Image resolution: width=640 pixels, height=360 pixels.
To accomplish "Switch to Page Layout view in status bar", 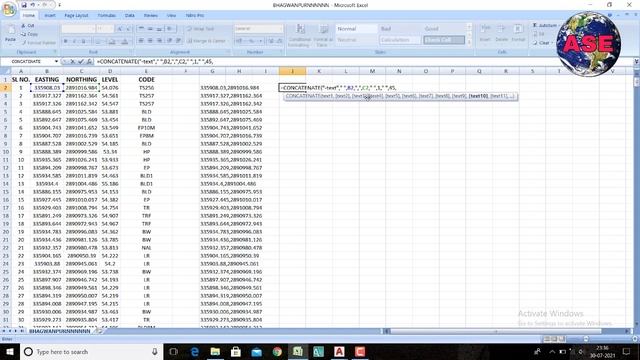I will click(x=554, y=339).
